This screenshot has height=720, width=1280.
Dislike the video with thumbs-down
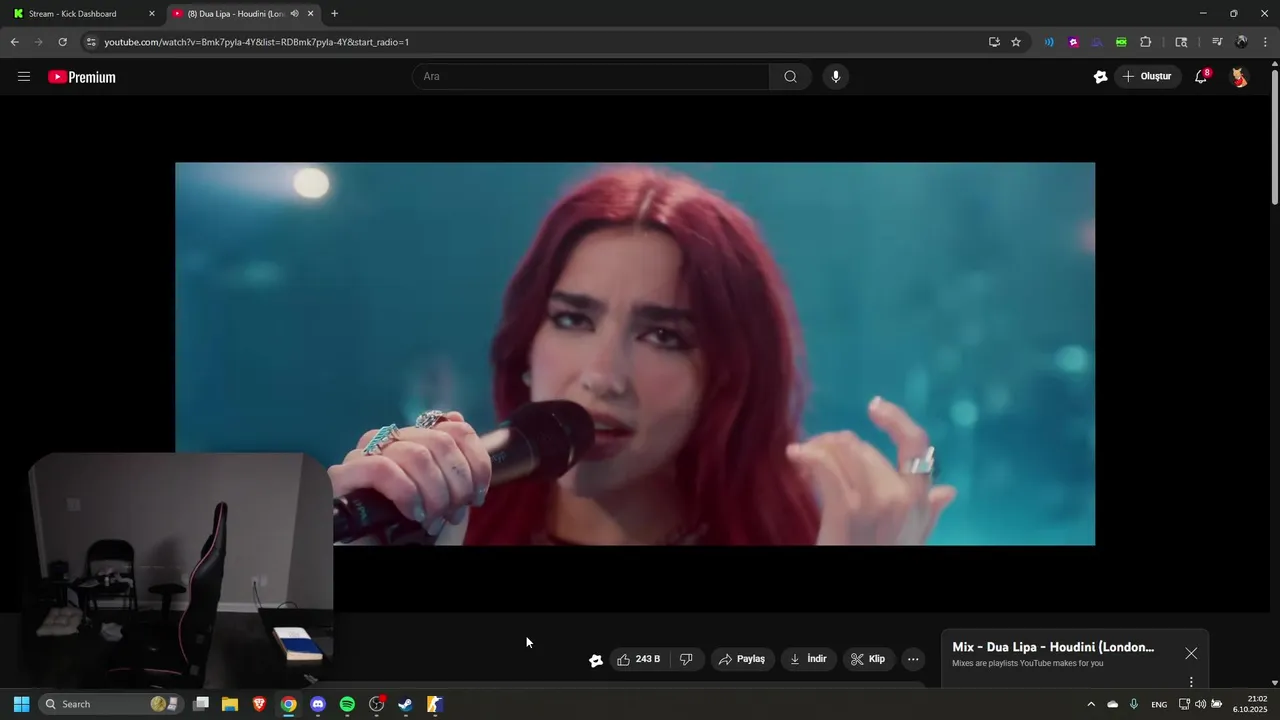pyautogui.click(x=686, y=659)
